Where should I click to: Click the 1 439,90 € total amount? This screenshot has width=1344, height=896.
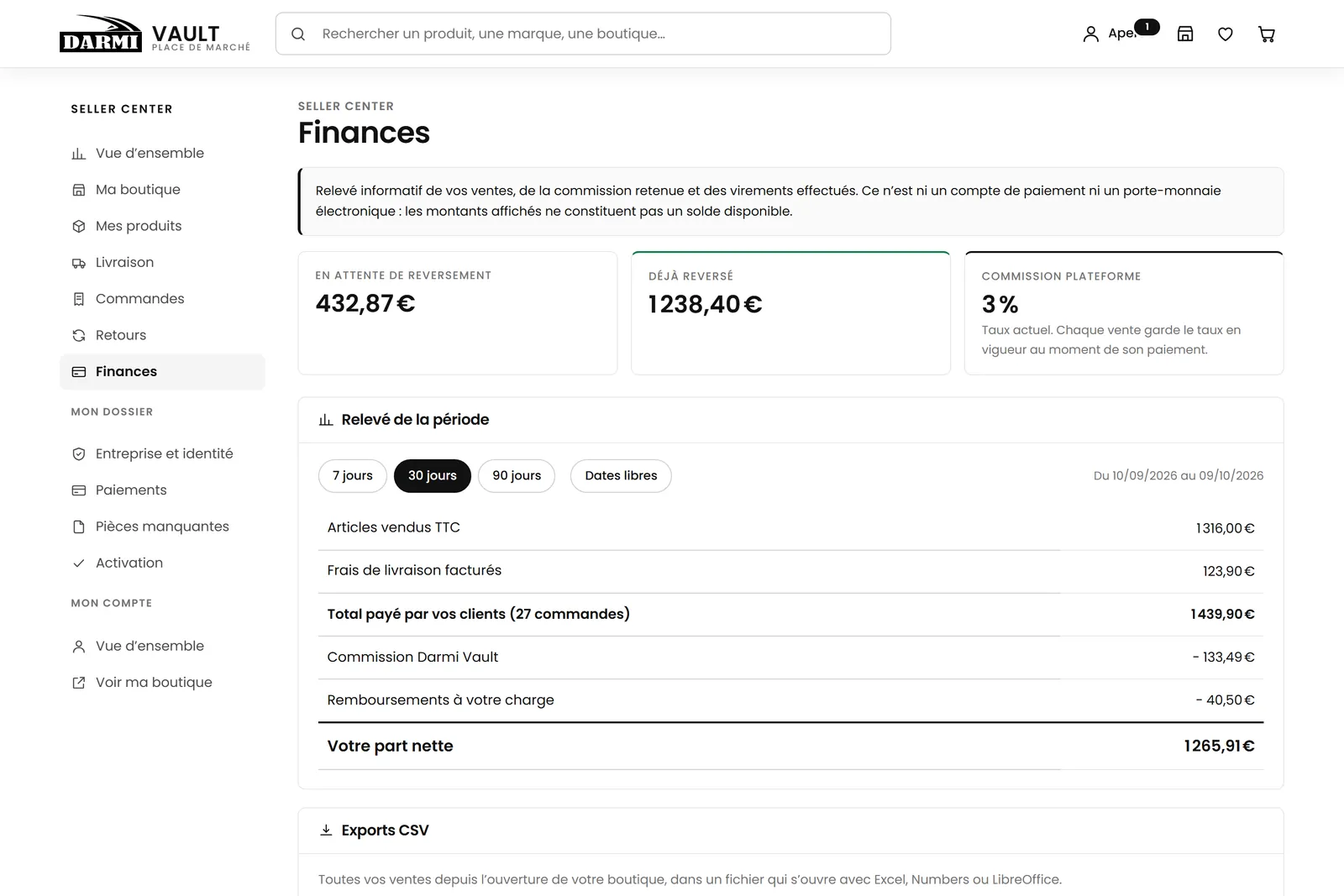1222,614
